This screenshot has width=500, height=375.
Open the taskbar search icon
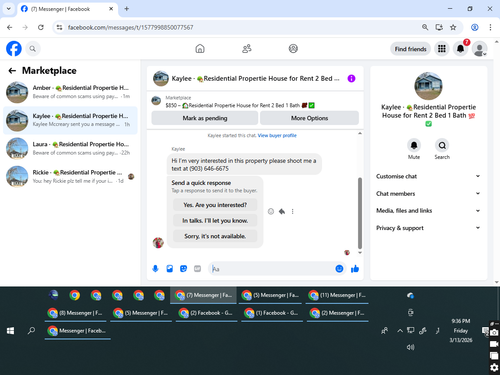click(31, 331)
